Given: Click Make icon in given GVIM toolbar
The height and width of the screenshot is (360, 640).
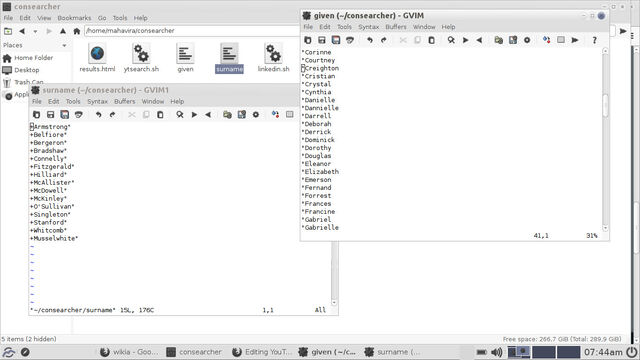Looking at the screenshot, I should (547, 40).
